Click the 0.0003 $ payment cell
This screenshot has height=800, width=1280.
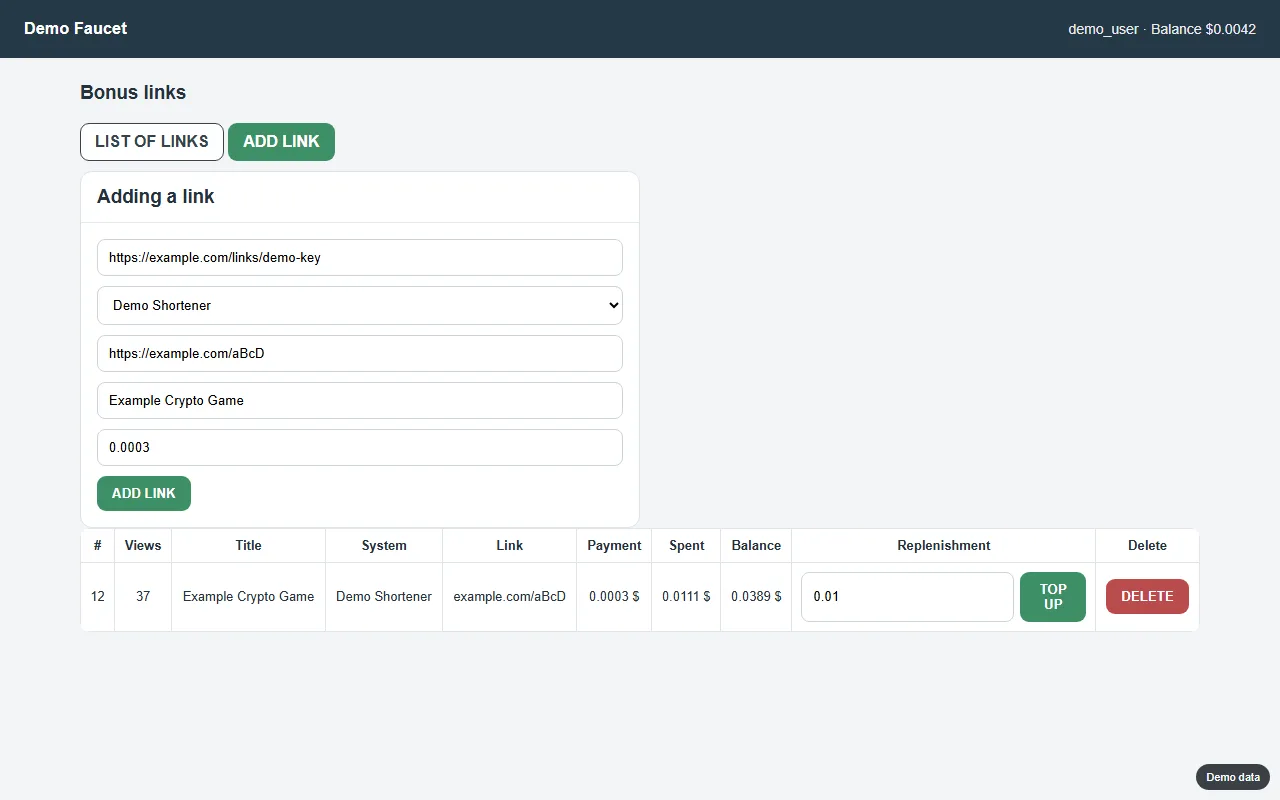pyautogui.click(x=614, y=596)
